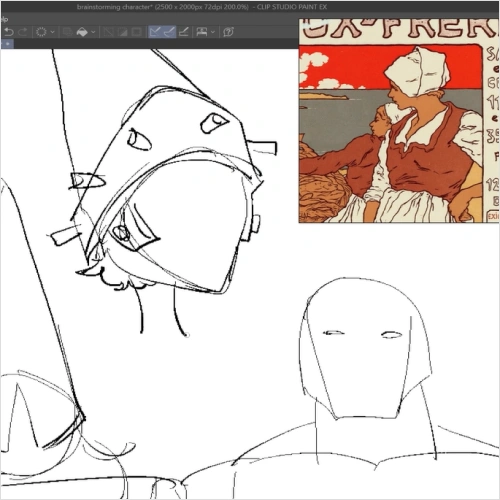The height and width of the screenshot is (500, 500).
Task: Open the dropdown next to the Fill bucket
Action: tap(93, 32)
